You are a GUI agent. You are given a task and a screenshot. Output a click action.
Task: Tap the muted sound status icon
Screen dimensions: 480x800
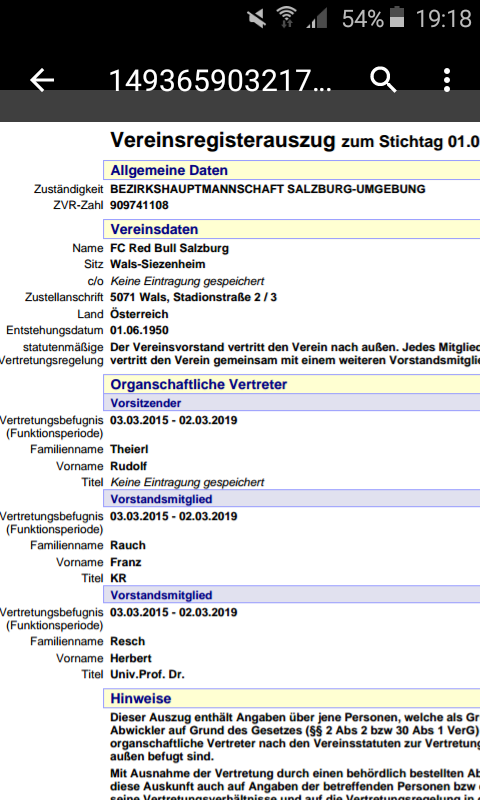[258, 19]
